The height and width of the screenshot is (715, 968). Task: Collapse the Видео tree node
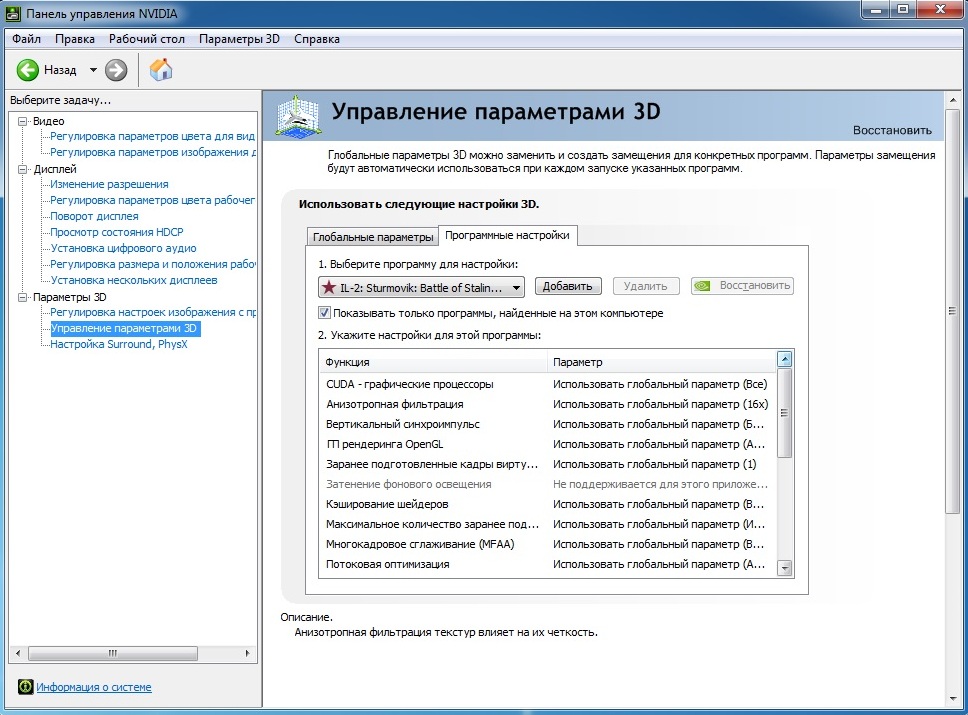pyautogui.click(x=24, y=121)
